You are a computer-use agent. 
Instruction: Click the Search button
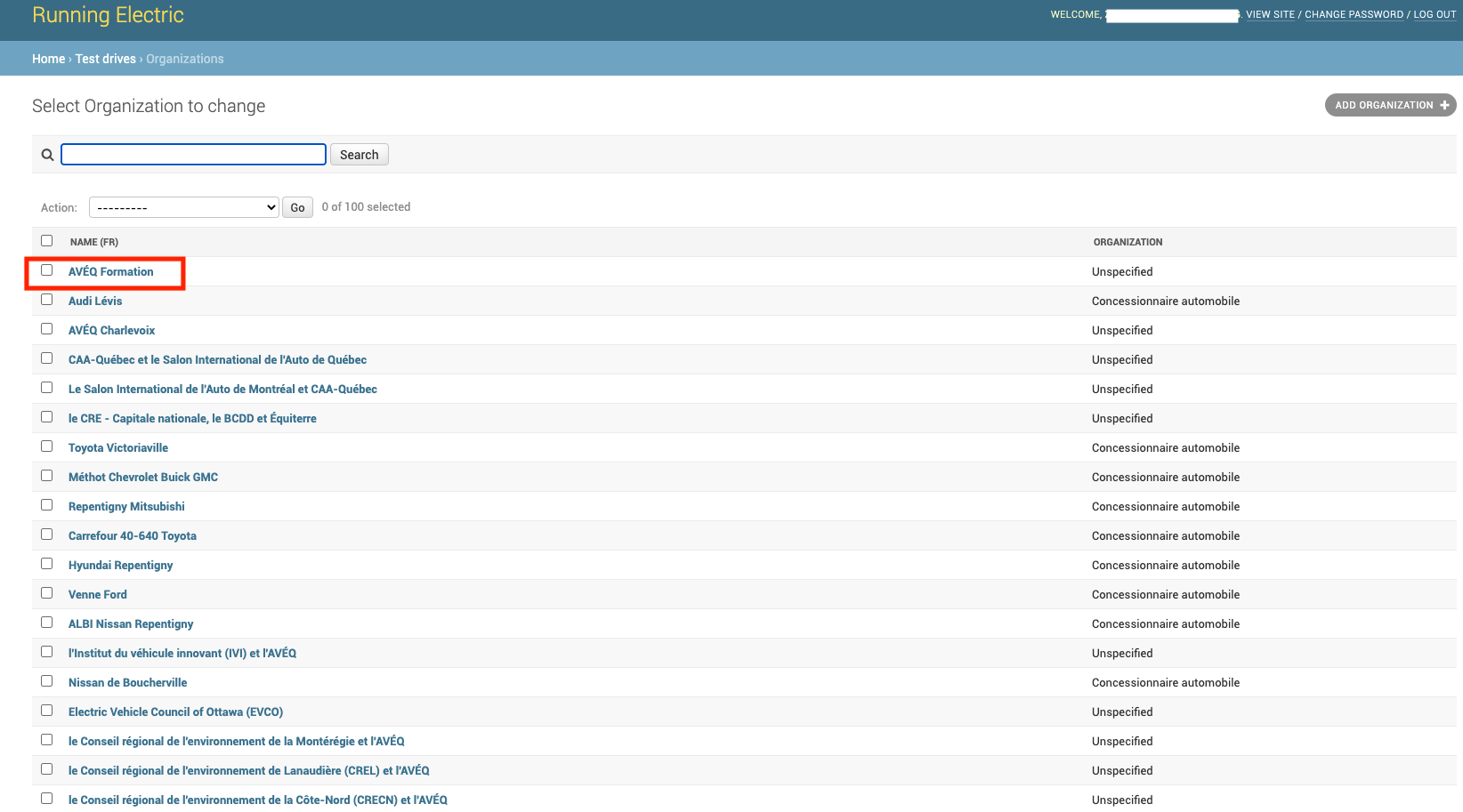[x=359, y=155]
